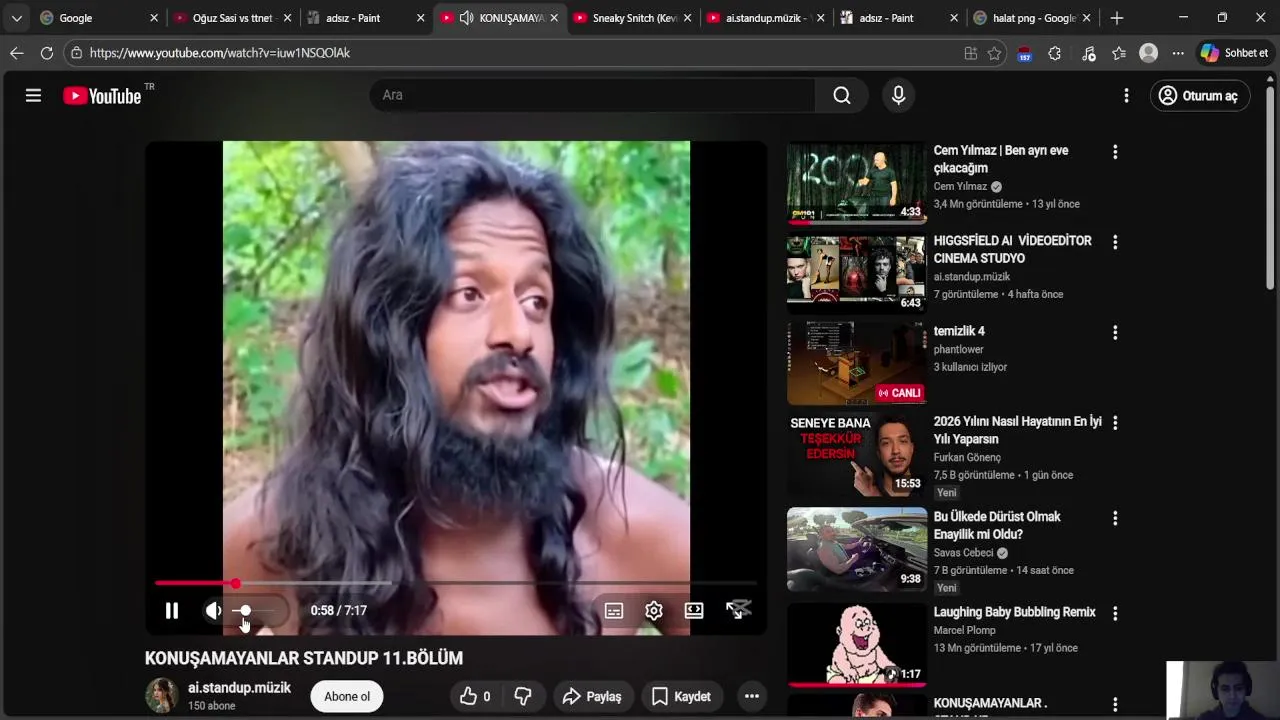Open browser 'Sohbet et' Copilot button

click(x=1235, y=53)
